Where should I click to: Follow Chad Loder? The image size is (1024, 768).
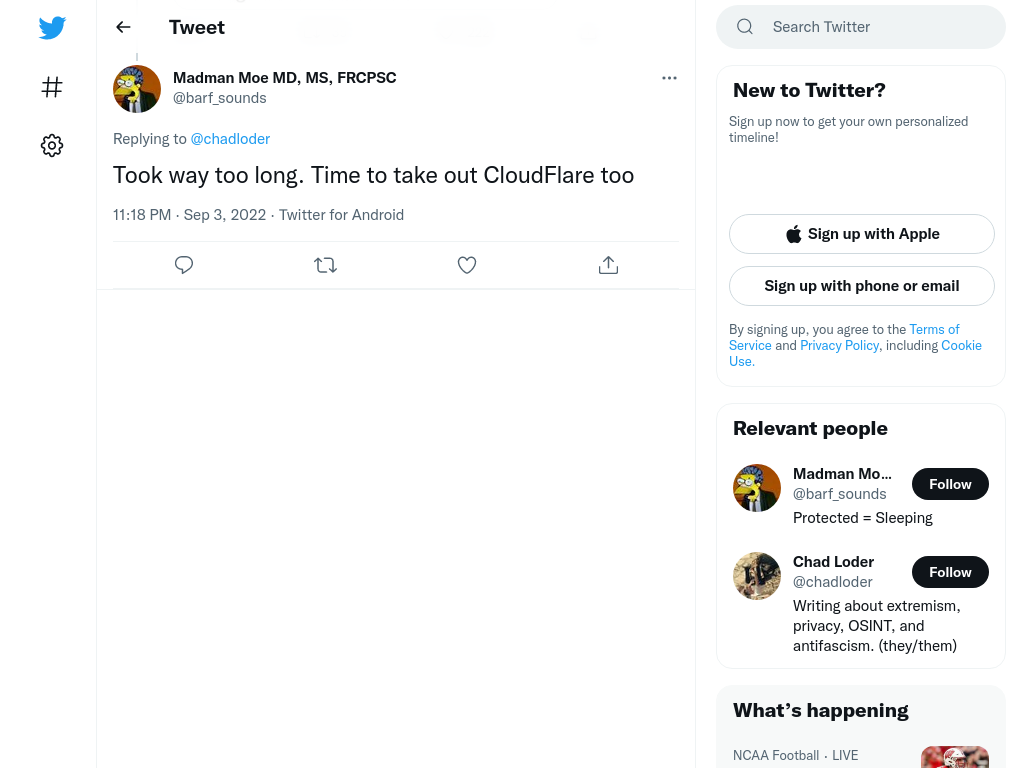(x=950, y=572)
